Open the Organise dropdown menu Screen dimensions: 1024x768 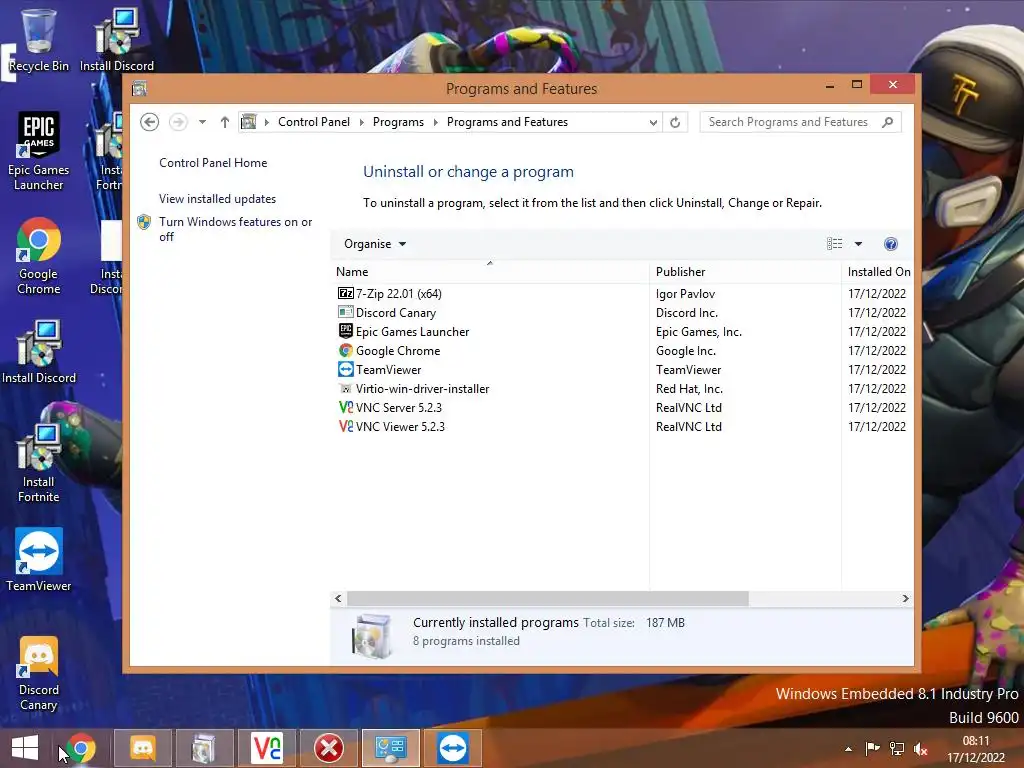[375, 244]
